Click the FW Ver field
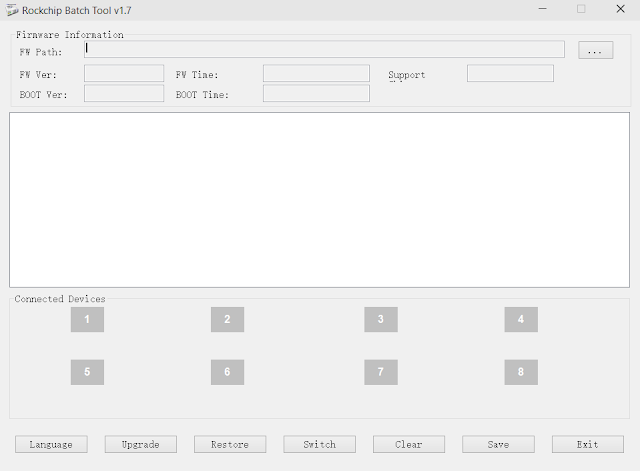Image resolution: width=640 pixels, height=471 pixels. click(124, 73)
